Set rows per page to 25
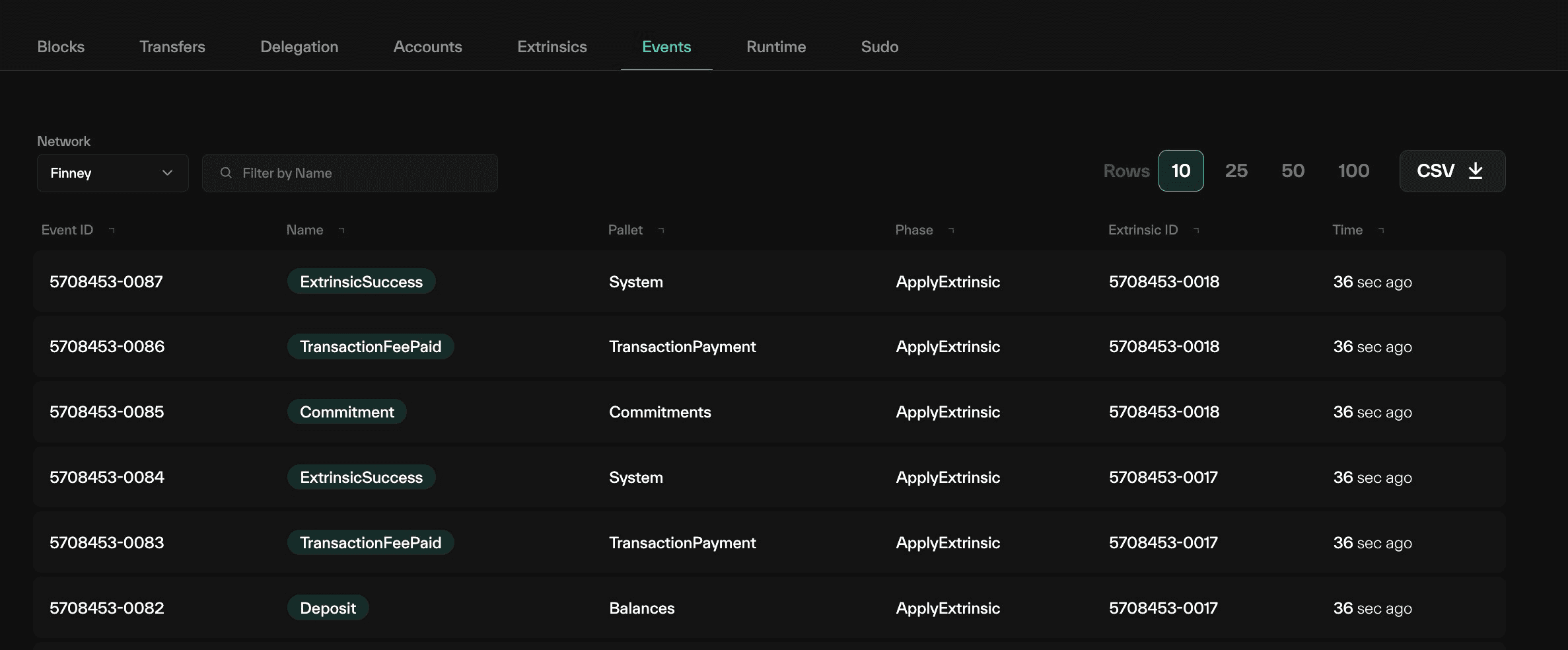This screenshot has width=1568, height=650. (1236, 171)
